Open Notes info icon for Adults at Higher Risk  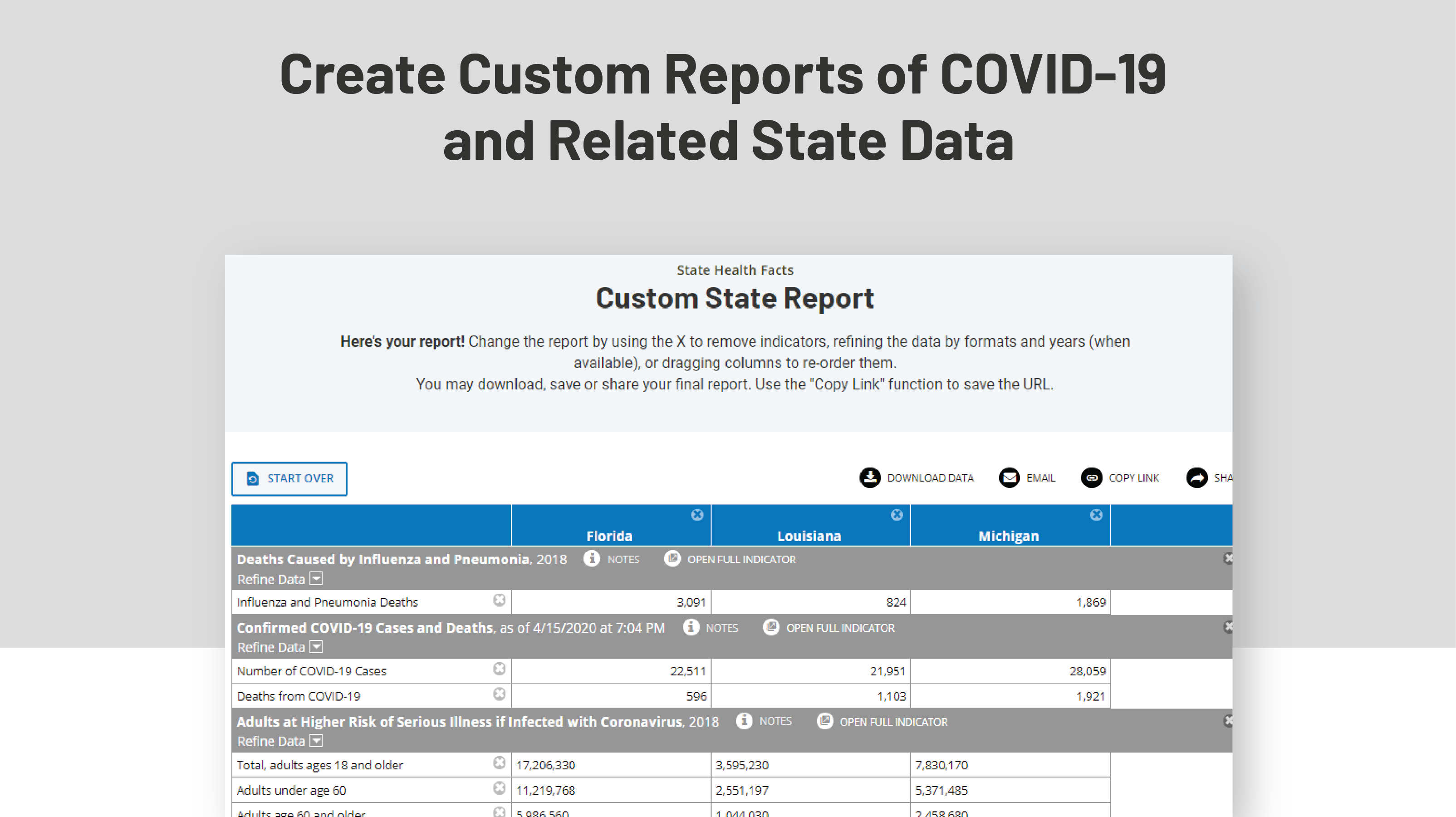point(744,721)
